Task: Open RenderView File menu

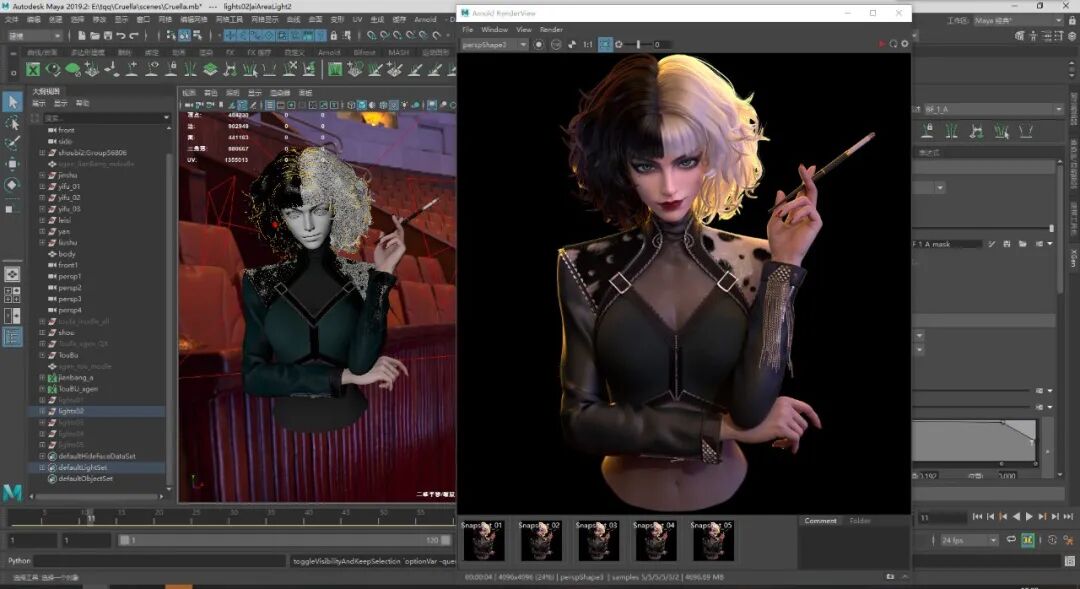Action: (x=468, y=30)
